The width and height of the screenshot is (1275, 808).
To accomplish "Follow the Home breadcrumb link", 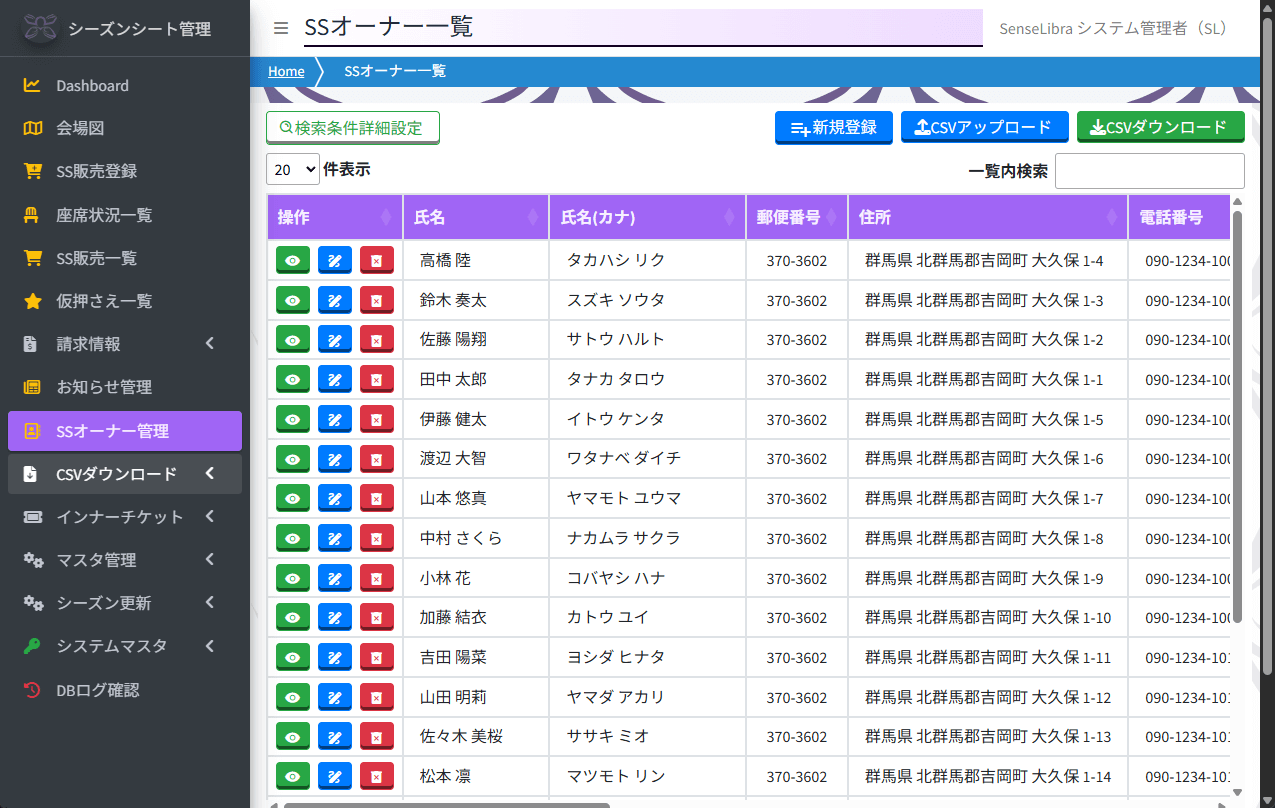I will (x=285, y=71).
